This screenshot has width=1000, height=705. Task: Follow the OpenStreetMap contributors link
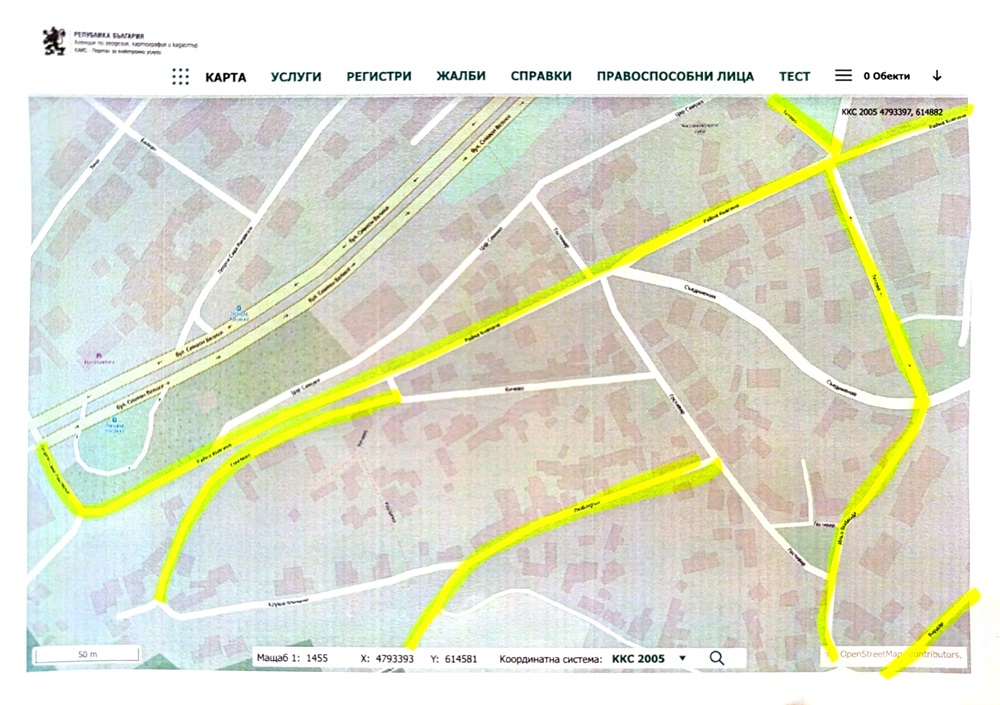(900, 655)
